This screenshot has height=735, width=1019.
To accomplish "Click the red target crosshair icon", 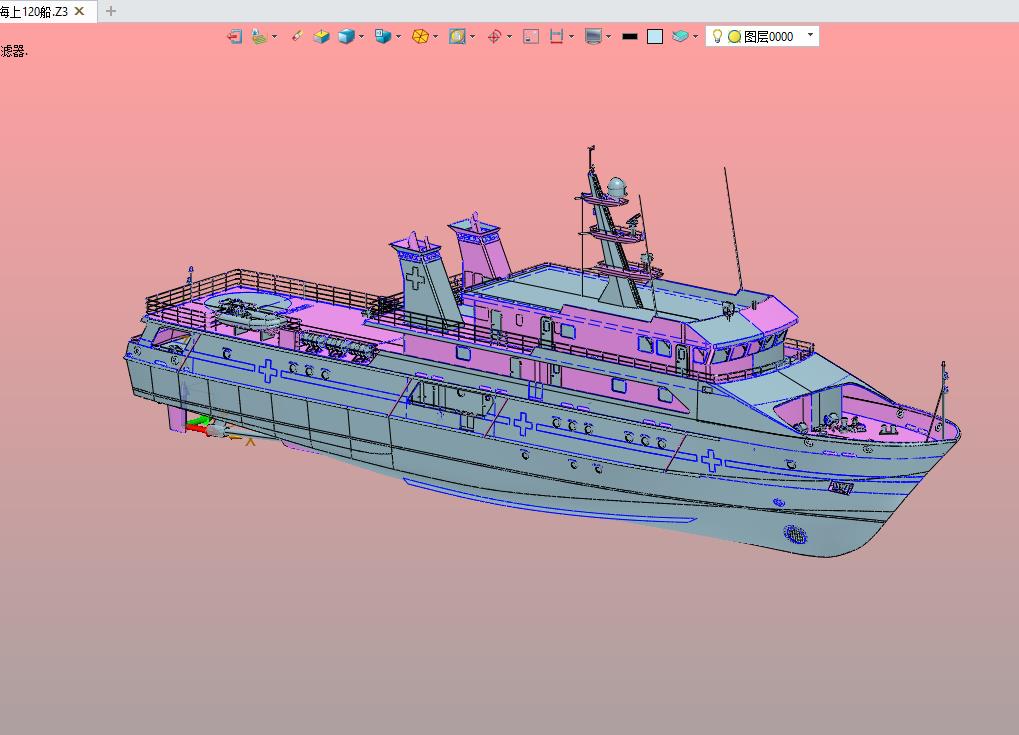I will point(494,36).
